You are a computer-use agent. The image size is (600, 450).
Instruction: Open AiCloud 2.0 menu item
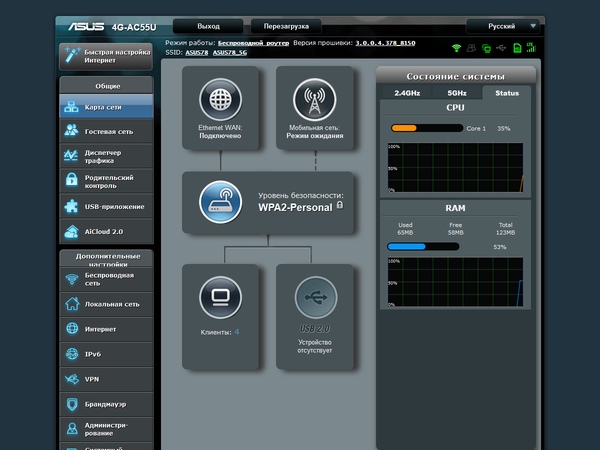point(106,232)
